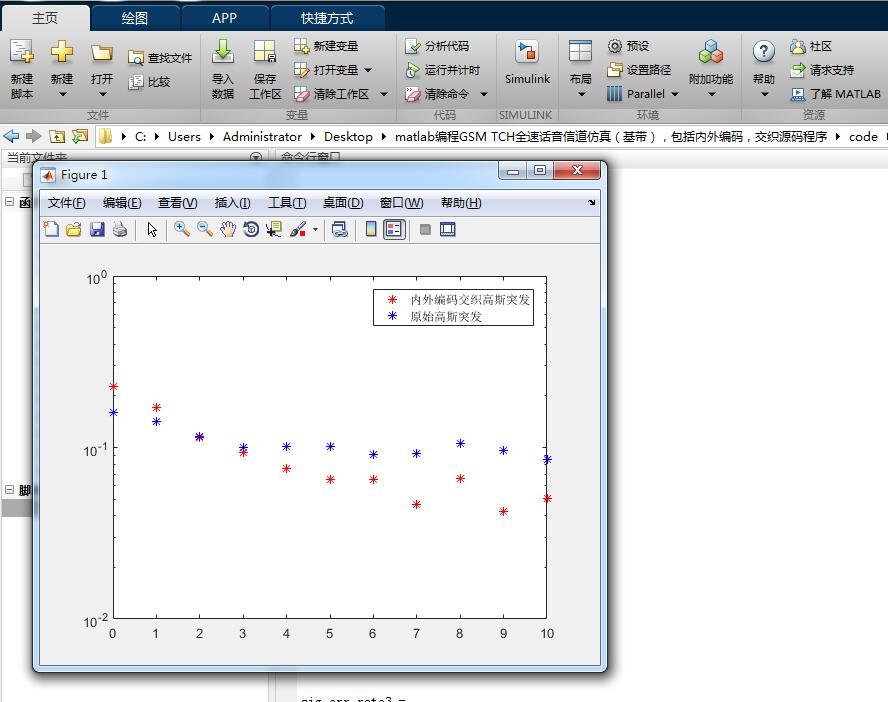Viewport: 888px width, 702px height.
Task: Toggle the Data Cursor tool
Action: (274, 229)
